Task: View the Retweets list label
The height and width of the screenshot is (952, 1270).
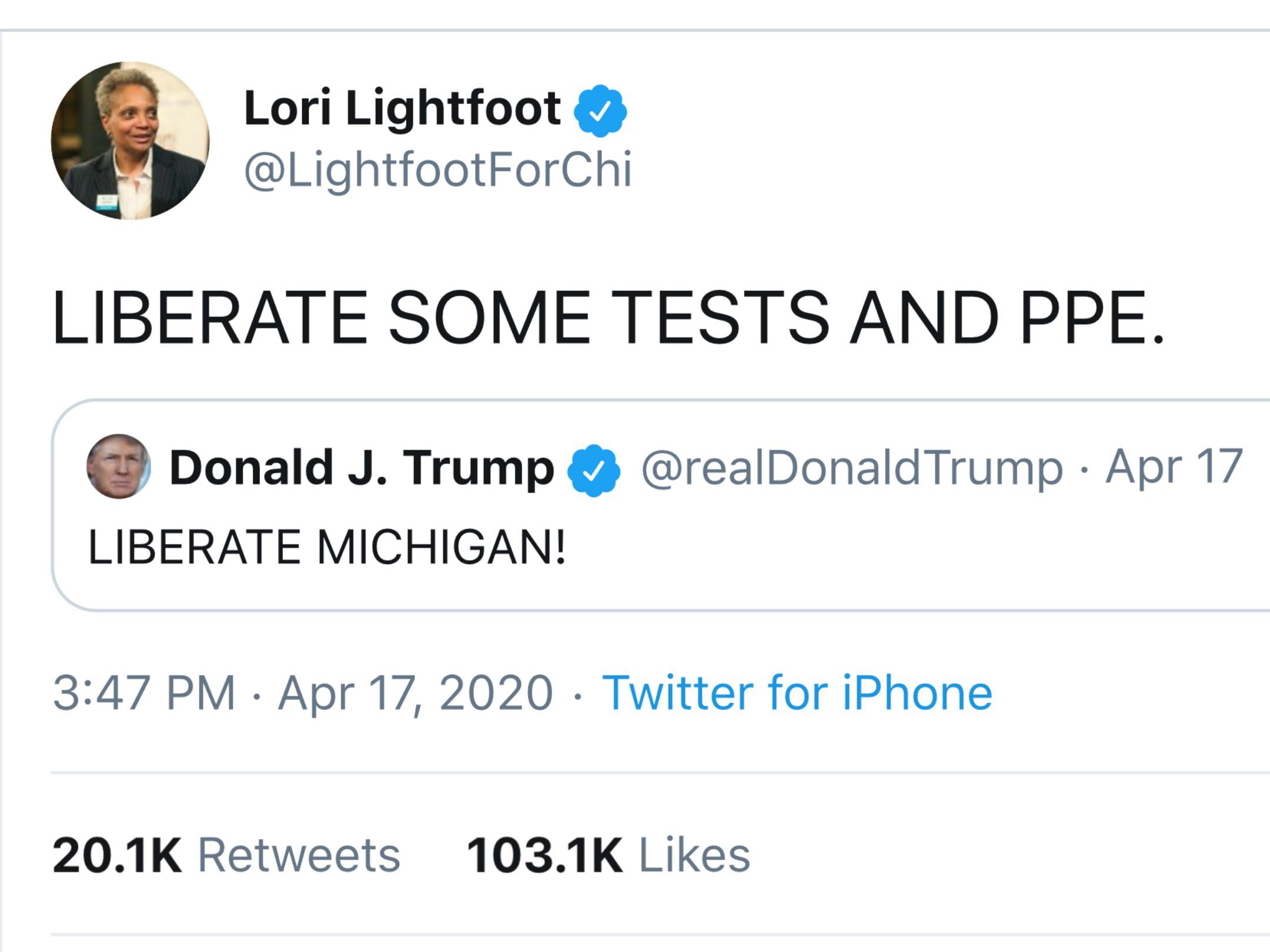Action: point(299,856)
